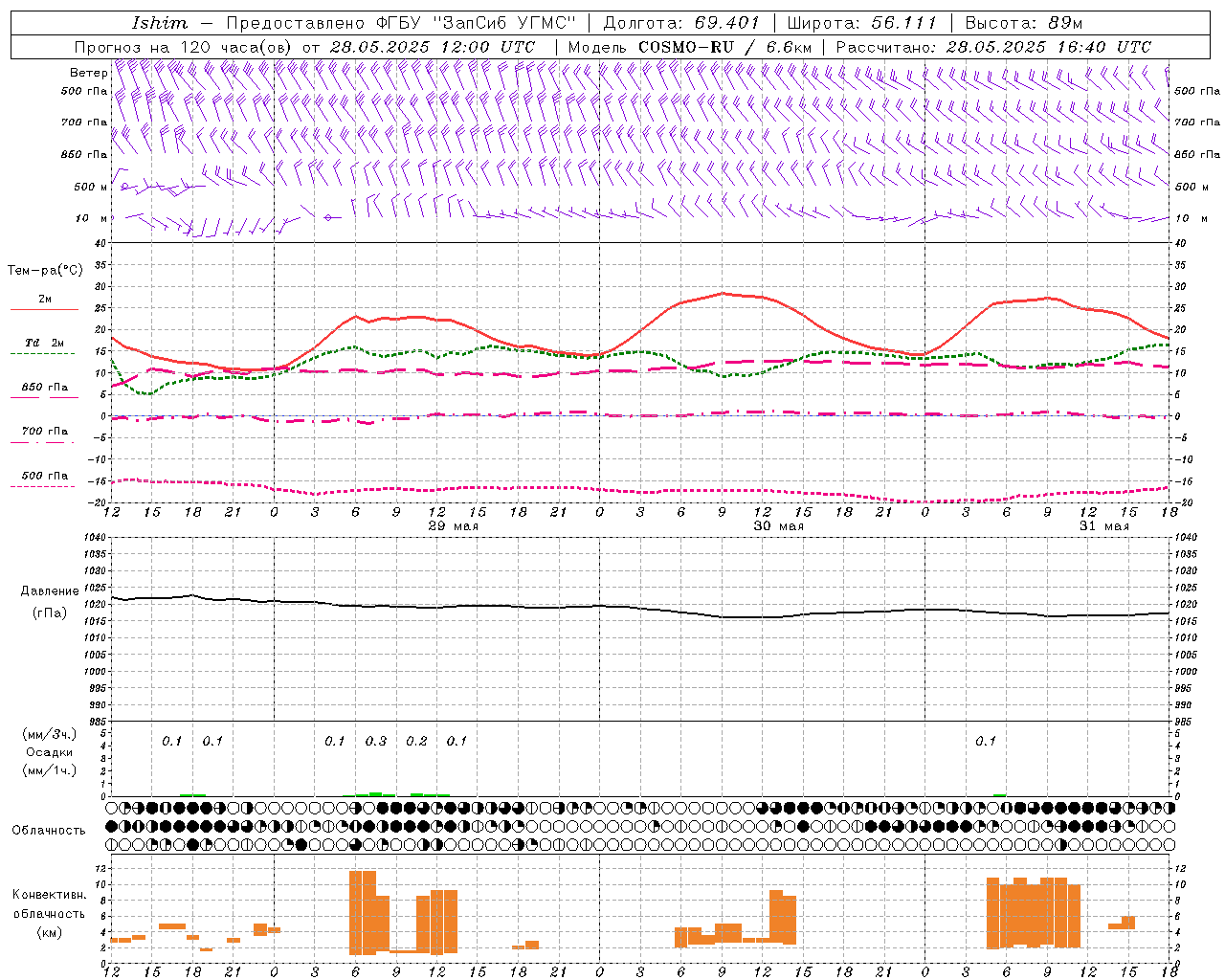Click the "Ishim" station name in the title
Screen dimensions: 1225x980
(x=160, y=23)
